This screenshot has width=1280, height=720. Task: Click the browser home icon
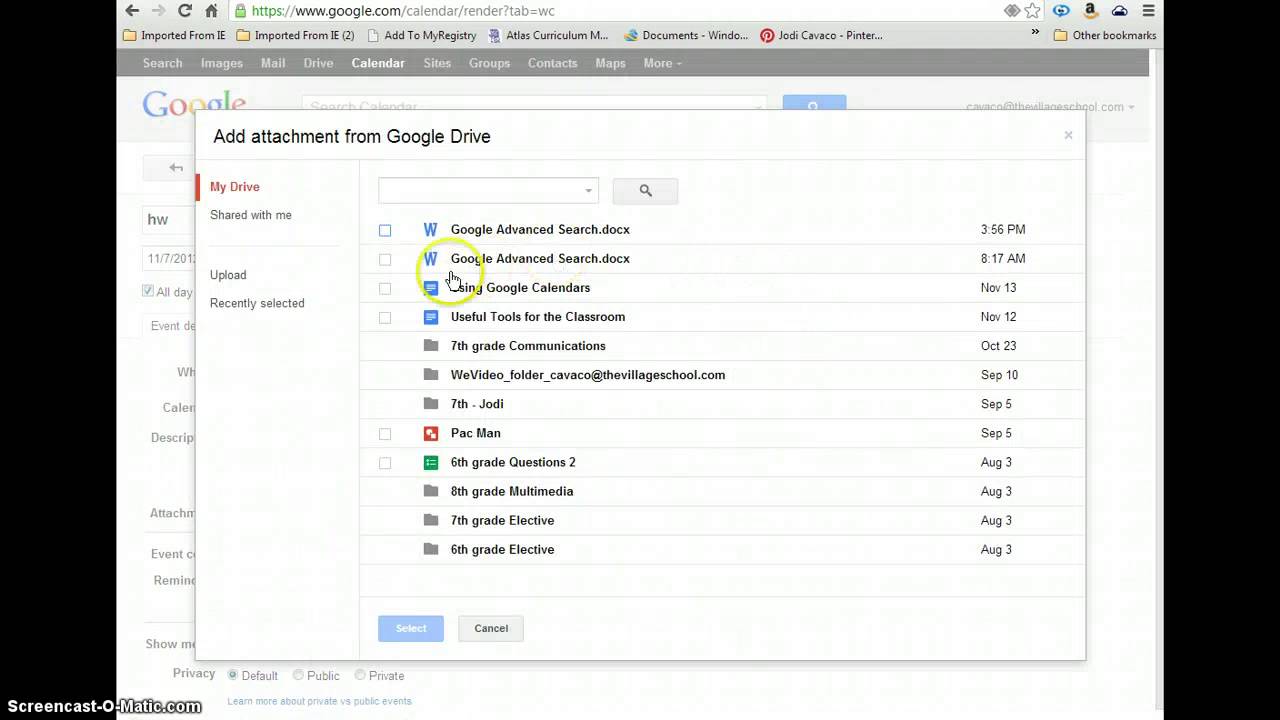pyautogui.click(x=211, y=11)
